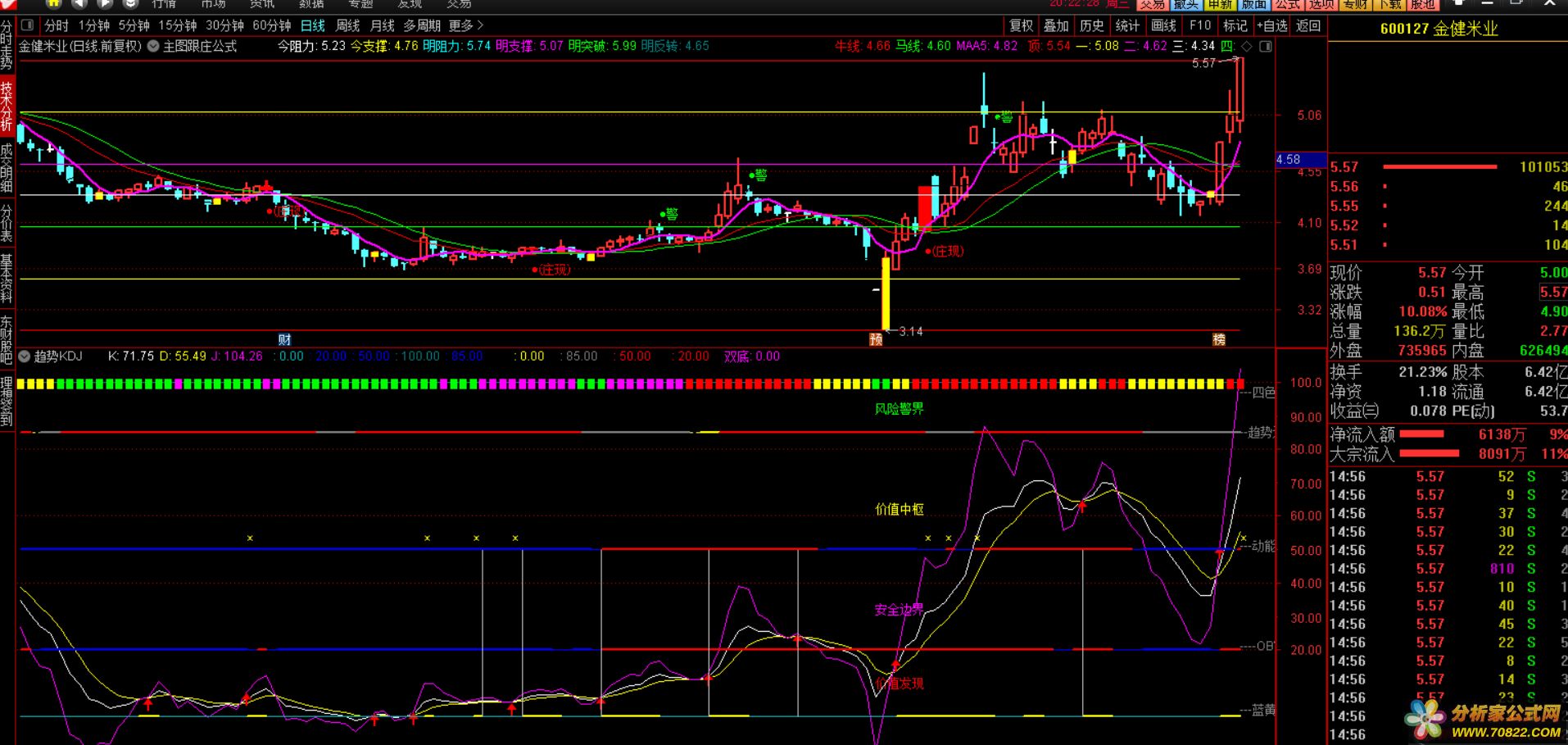The image size is (1568, 745).
Task: Switch to the 周线 weekly chart
Action: point(347,25)
